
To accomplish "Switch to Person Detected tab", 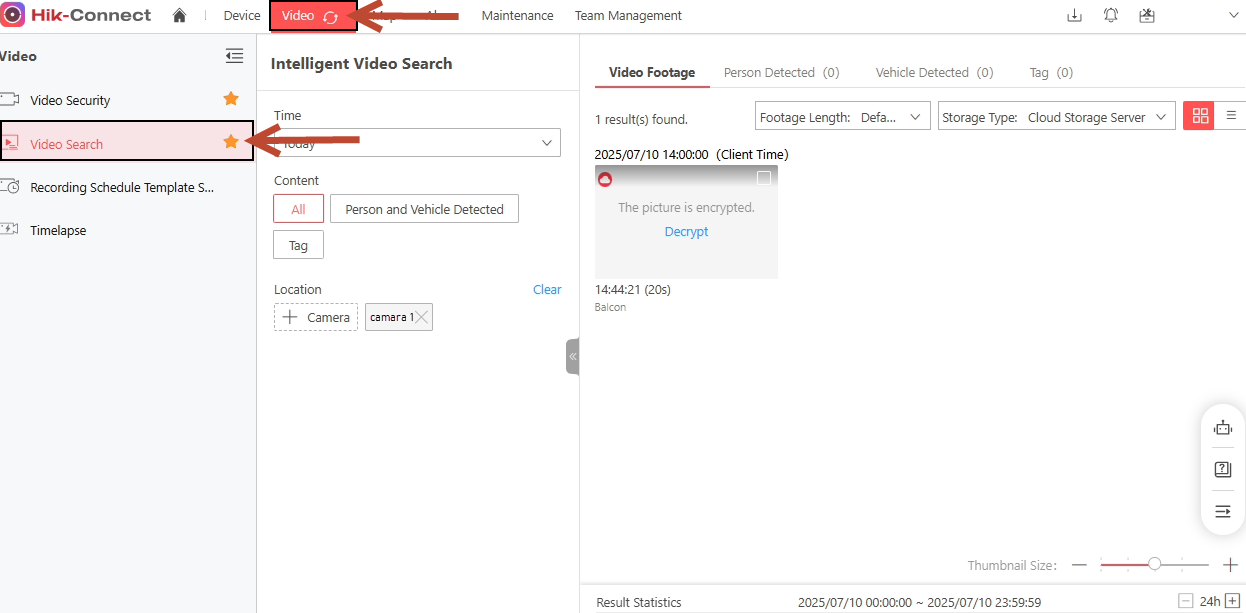I will 781,72.
